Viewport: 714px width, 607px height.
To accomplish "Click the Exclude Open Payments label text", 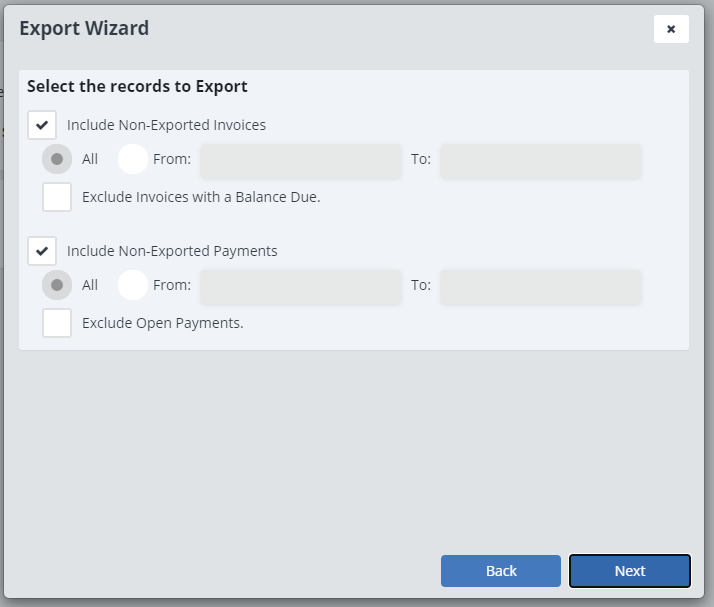I will 162,323.
